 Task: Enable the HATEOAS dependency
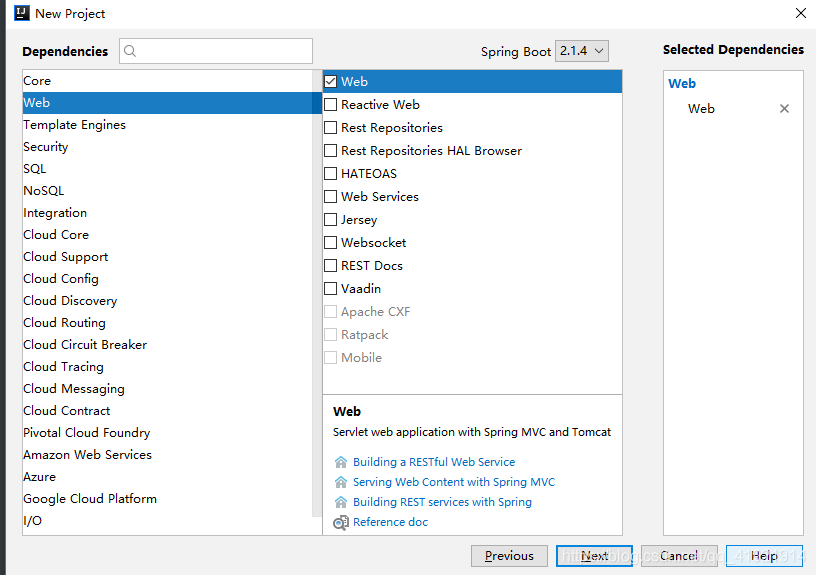pyautogui.click(x=330, y=173)
